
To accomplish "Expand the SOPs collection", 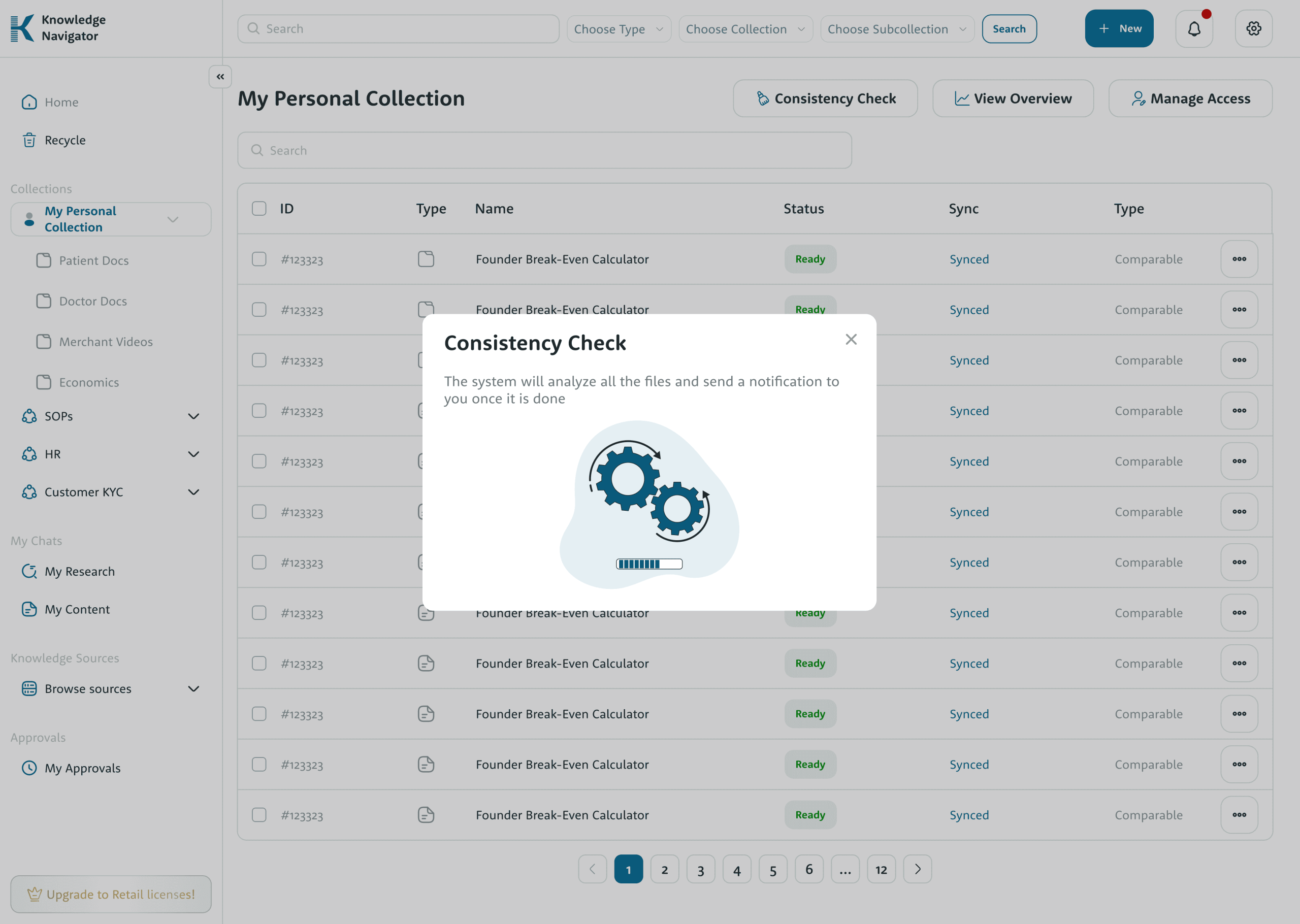I will (193, 416).
